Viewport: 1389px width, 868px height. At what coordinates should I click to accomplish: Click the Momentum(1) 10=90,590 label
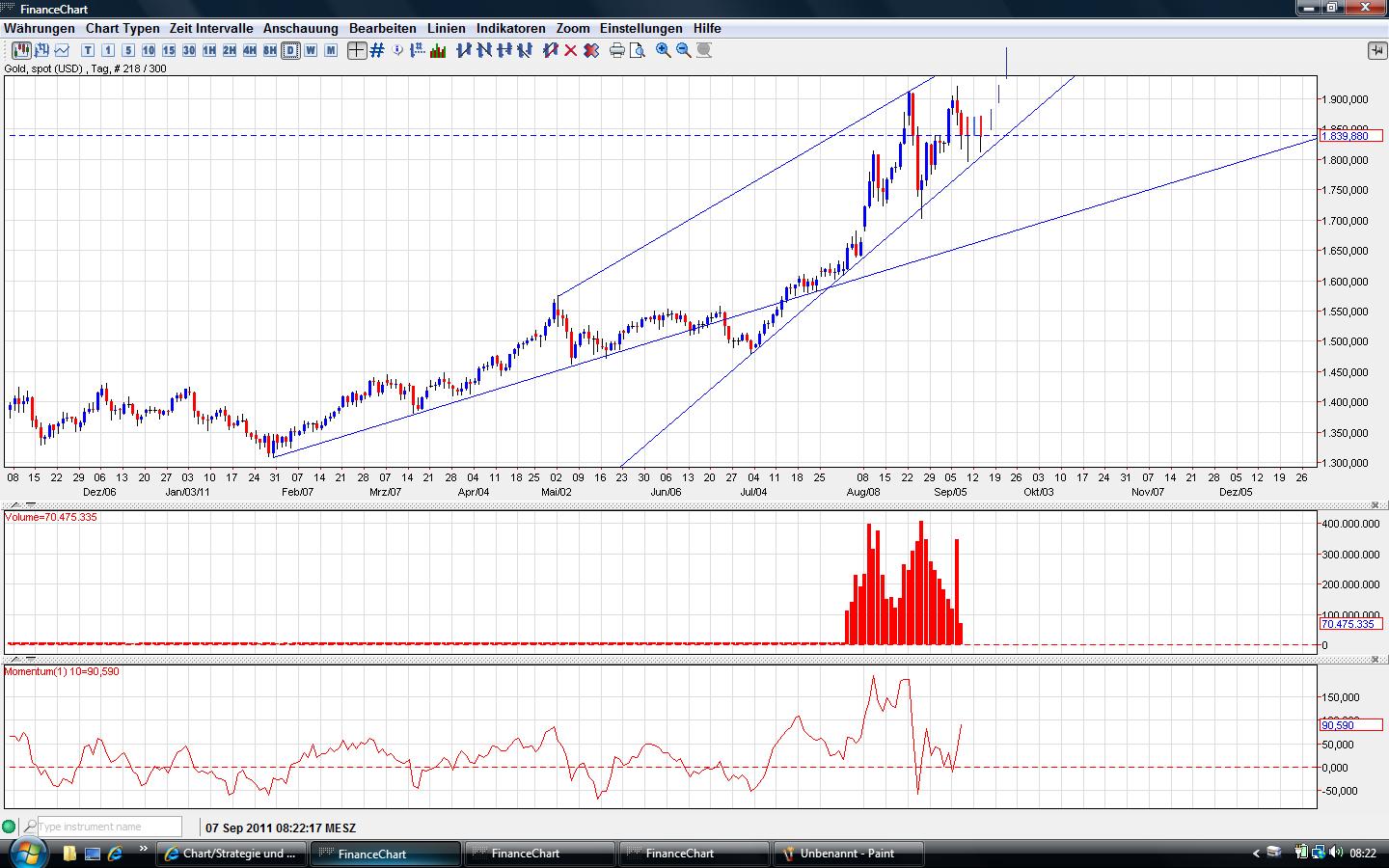[62, 671]
